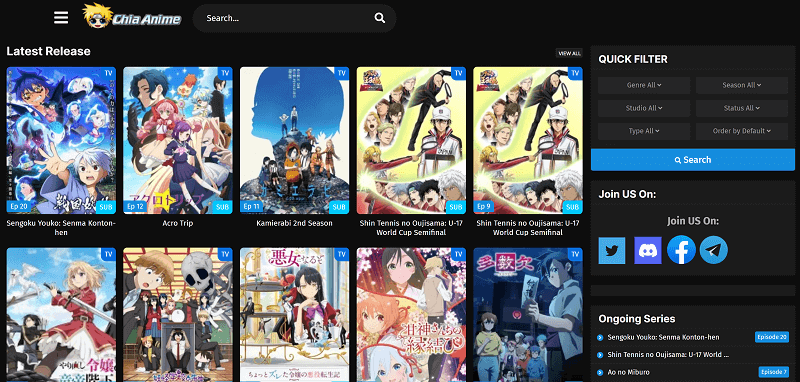Open Kamierabi 2nd Season poster thumbnail
This screenshot has width=800, height=382.
tap(295, 140)
